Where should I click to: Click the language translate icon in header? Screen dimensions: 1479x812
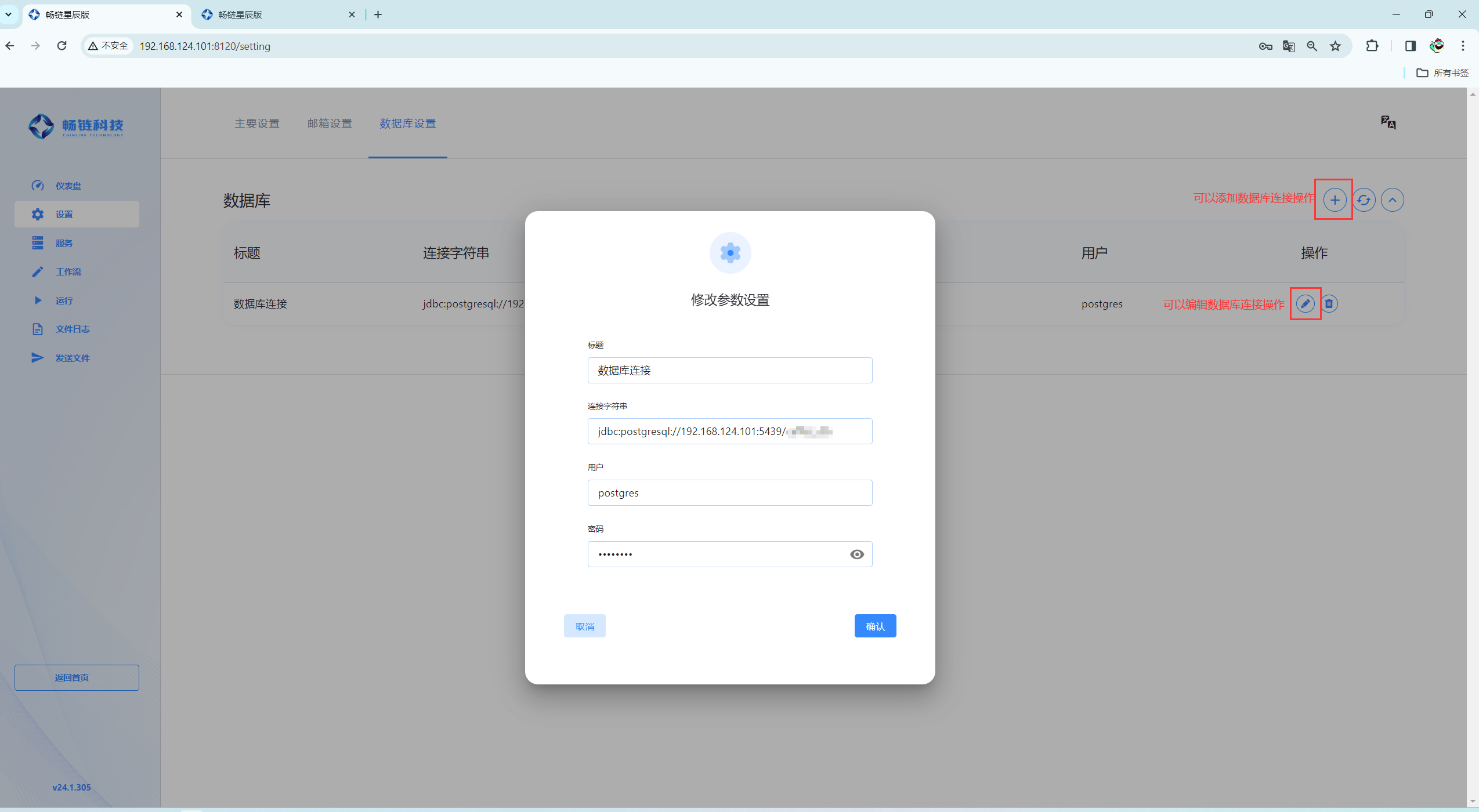1388,122
